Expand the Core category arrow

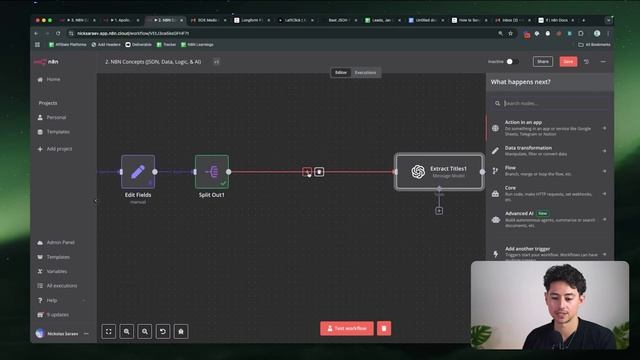point(604,194)
